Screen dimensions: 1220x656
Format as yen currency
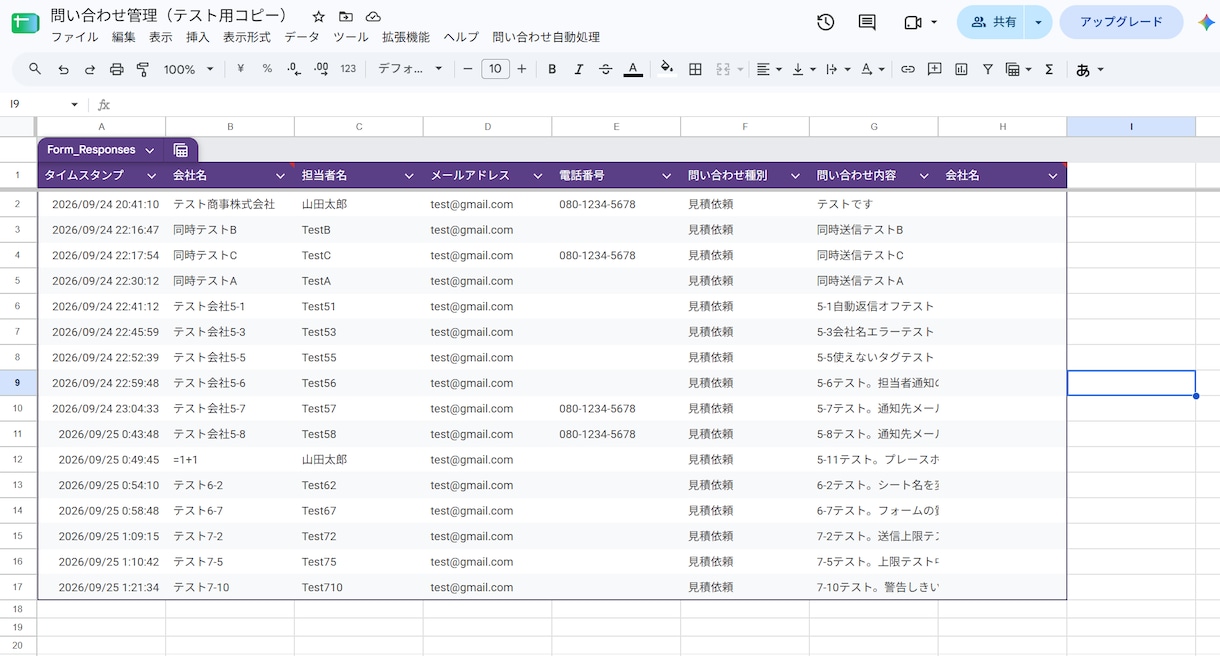point(241,69)
